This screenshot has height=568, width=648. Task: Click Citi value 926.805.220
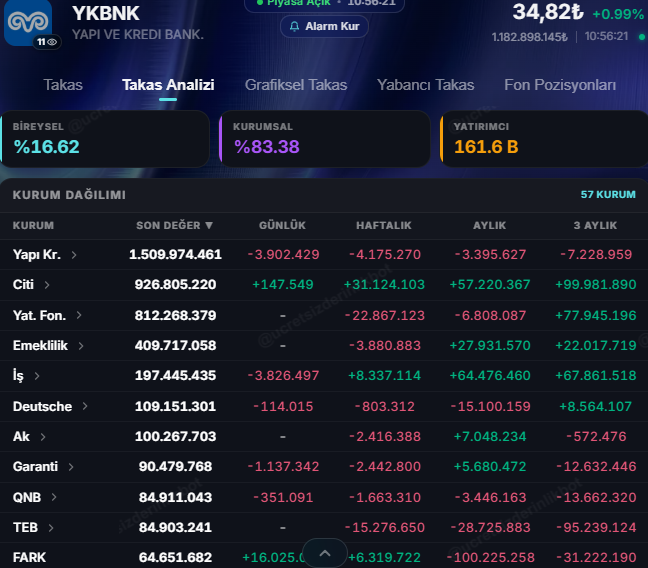point(175,284)
